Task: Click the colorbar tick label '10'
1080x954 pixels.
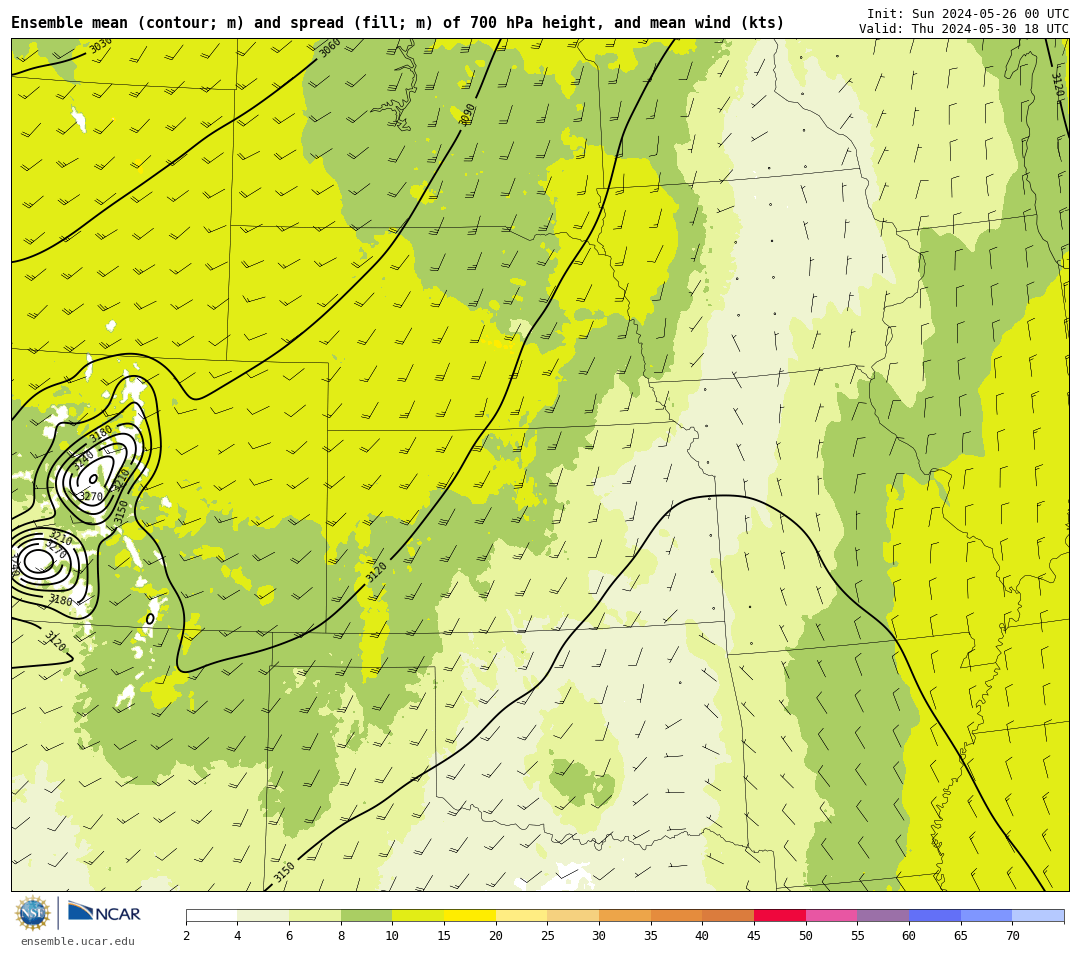Action: [x=393, y=935]
